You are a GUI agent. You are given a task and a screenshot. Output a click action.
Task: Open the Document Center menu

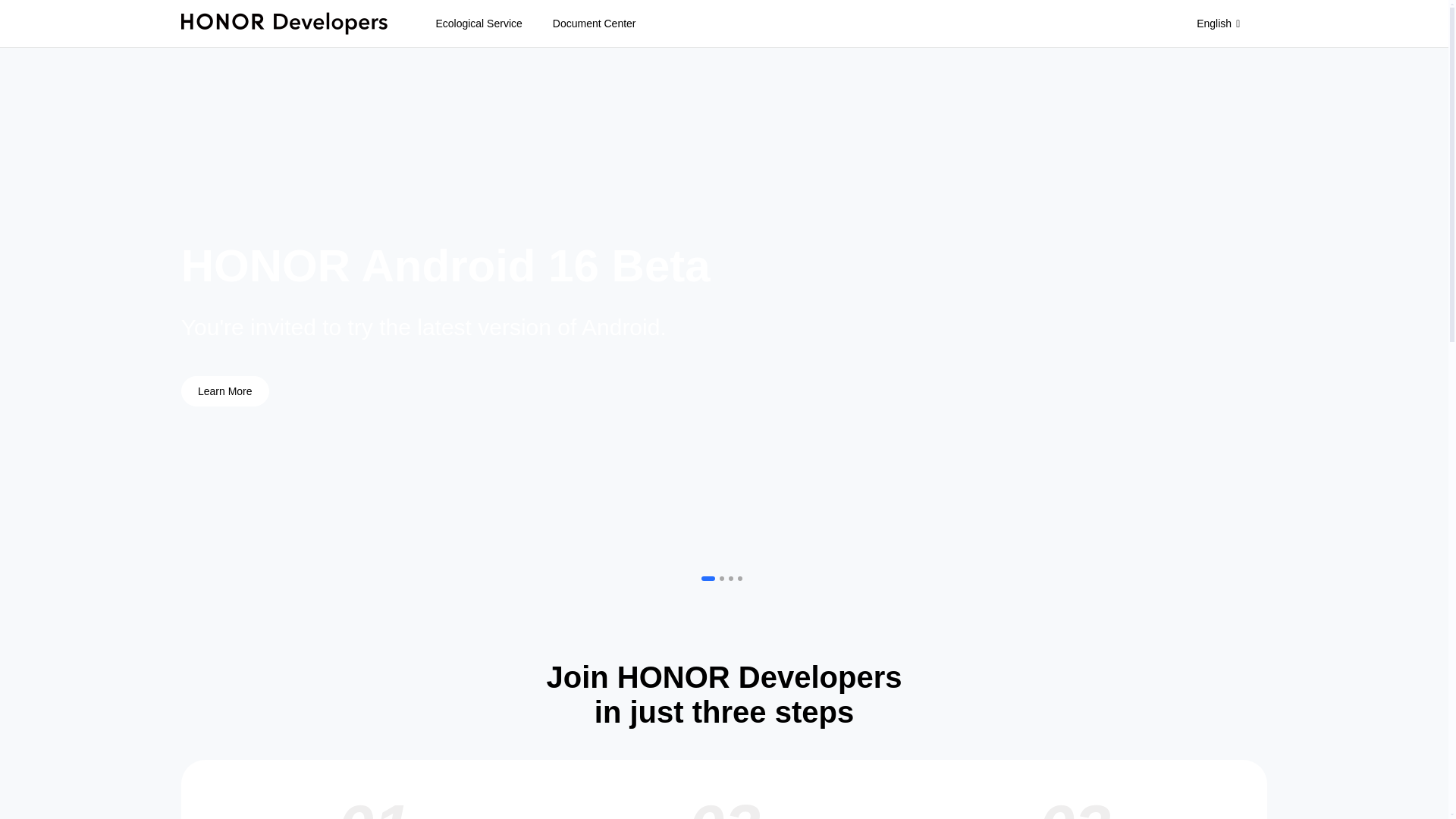(594, 24)
